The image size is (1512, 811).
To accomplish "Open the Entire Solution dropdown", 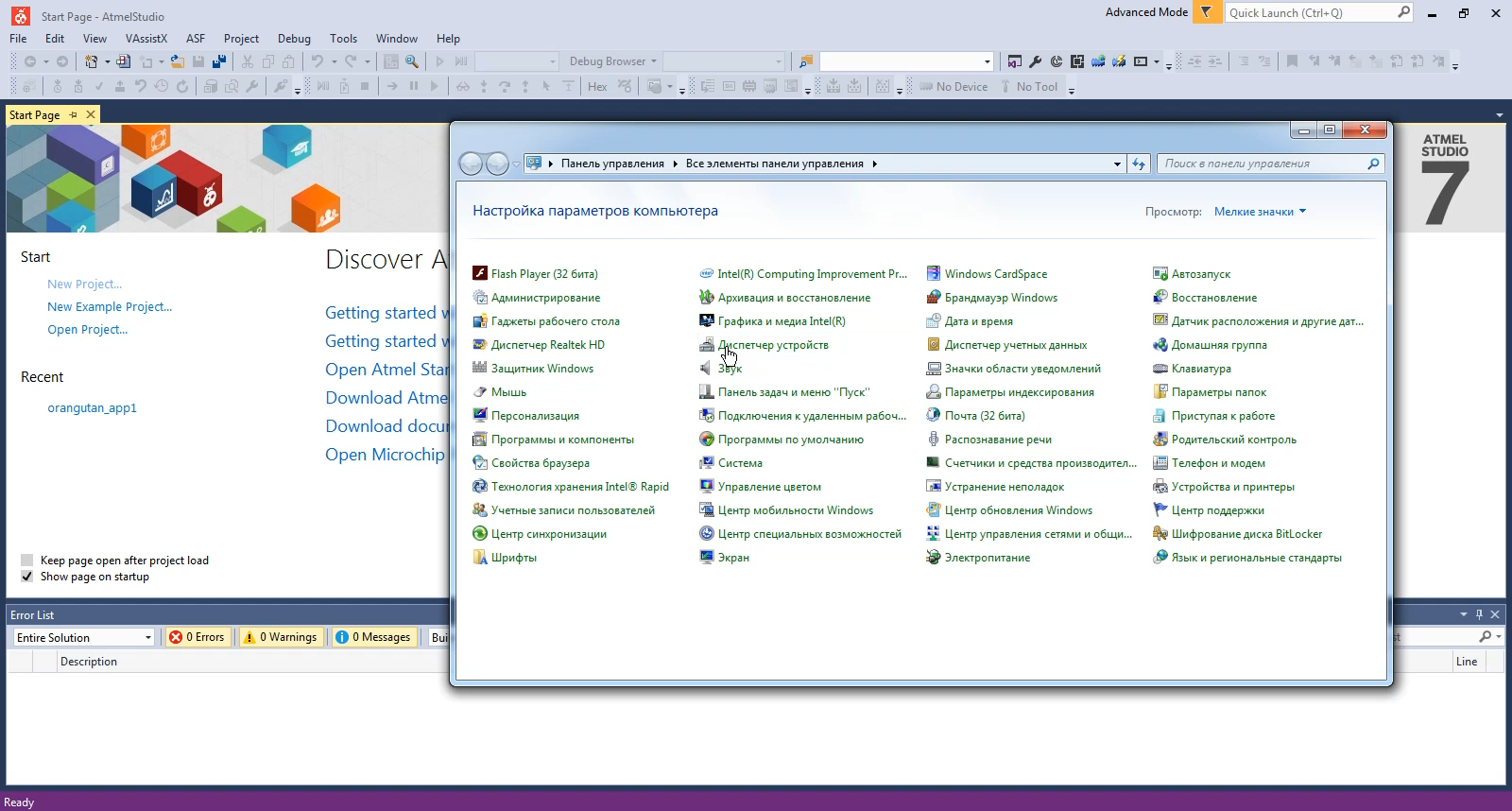I will 83,637.
